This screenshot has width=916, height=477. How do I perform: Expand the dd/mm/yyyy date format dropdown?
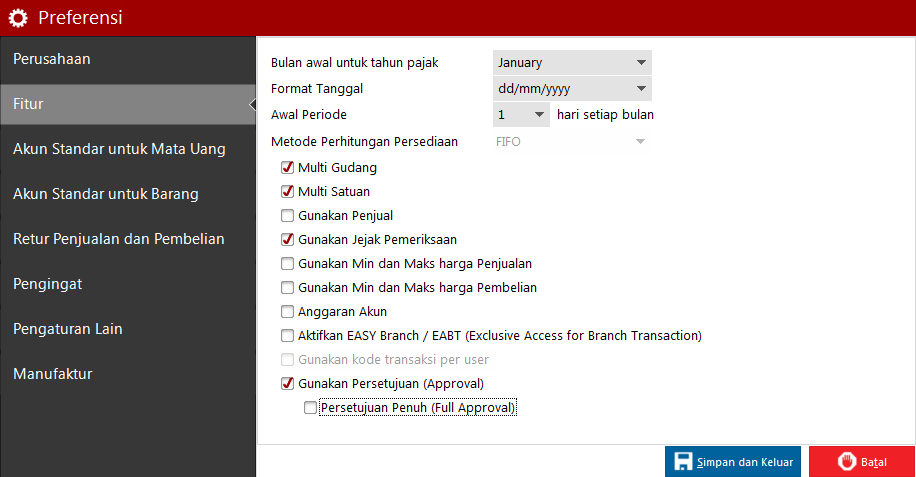(572, 89)
